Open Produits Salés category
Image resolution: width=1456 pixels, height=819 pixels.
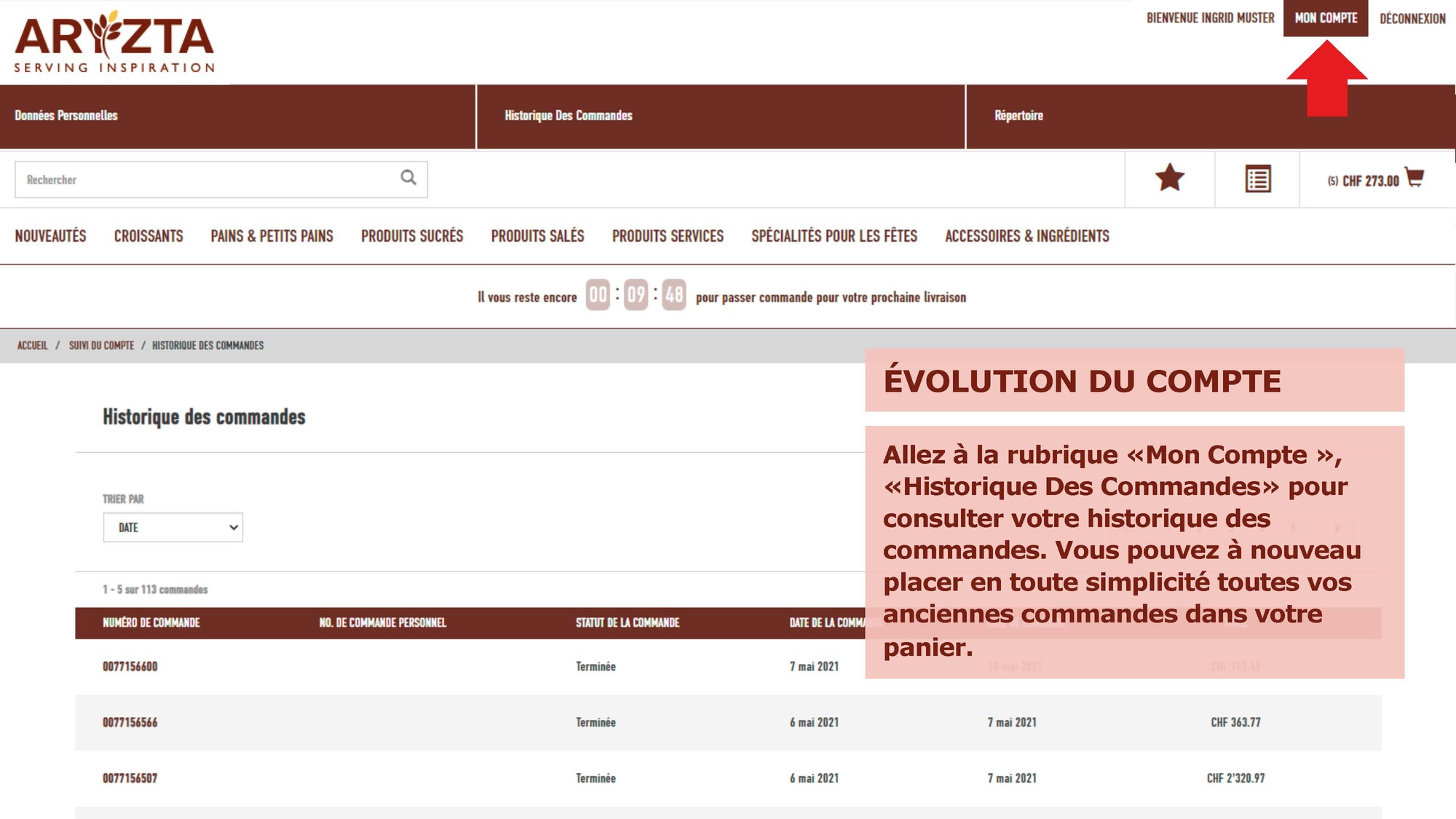point(537,236)
